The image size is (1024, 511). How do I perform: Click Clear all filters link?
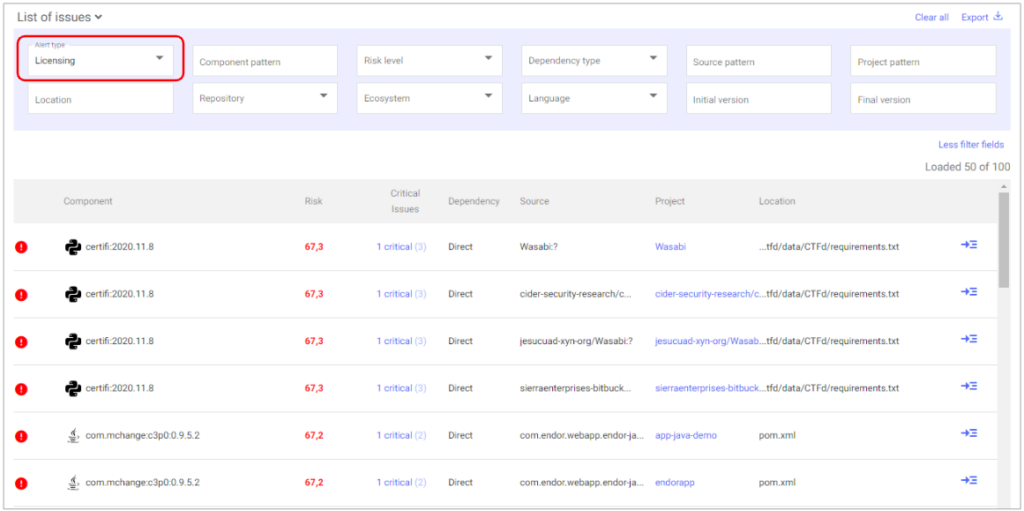[931, 18]
